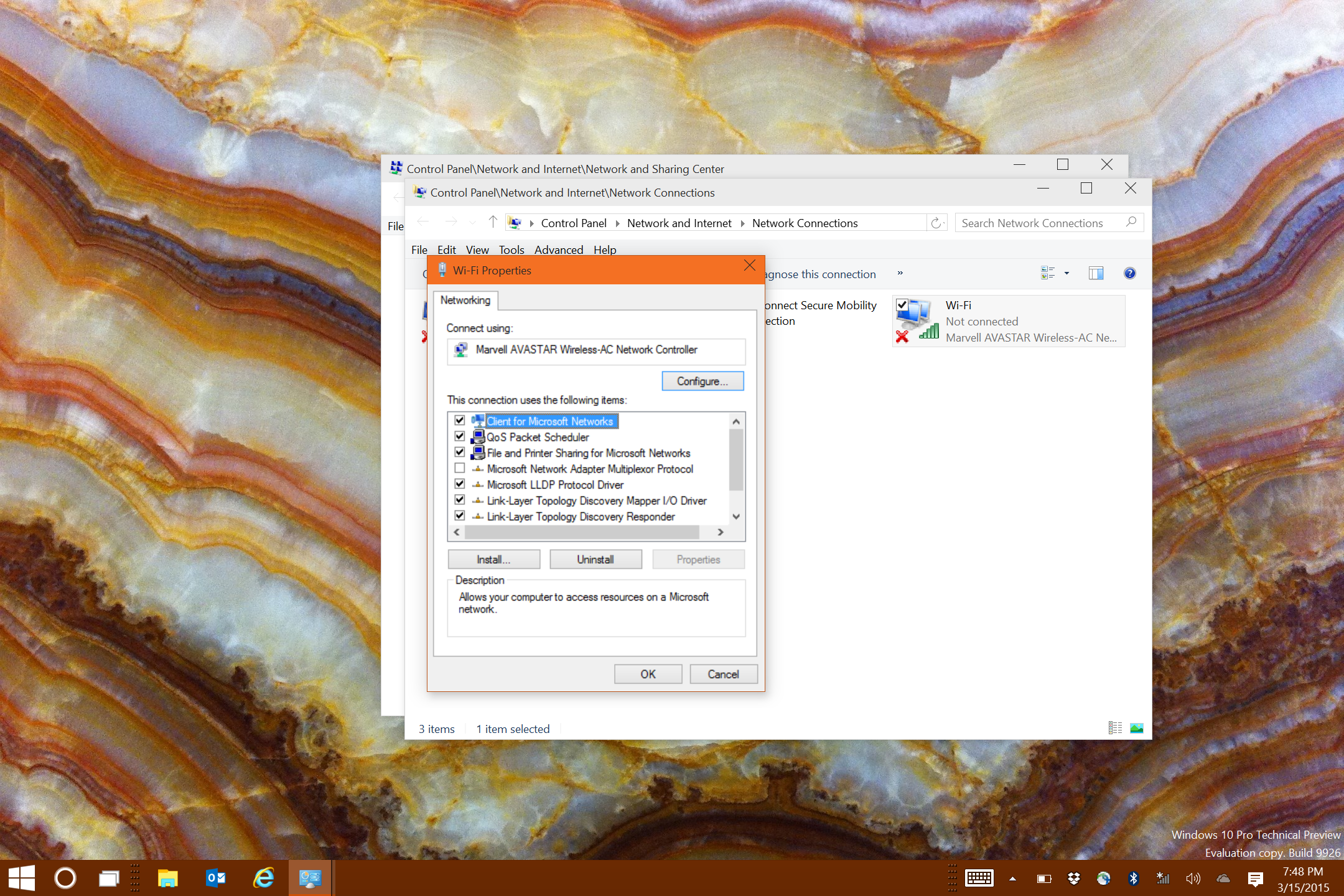
Task: Open the File menu in Network Connections
Action: 419,250
